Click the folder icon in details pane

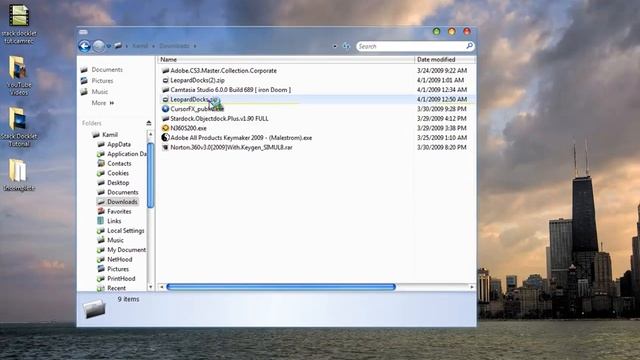click(x=94, y=309)
